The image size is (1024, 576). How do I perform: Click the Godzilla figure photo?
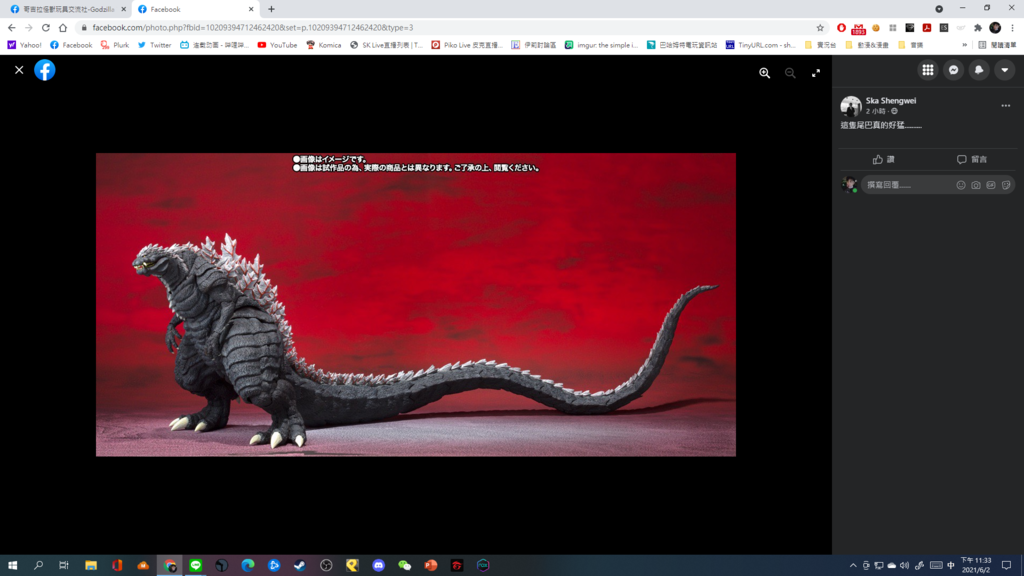coord(415,304)
